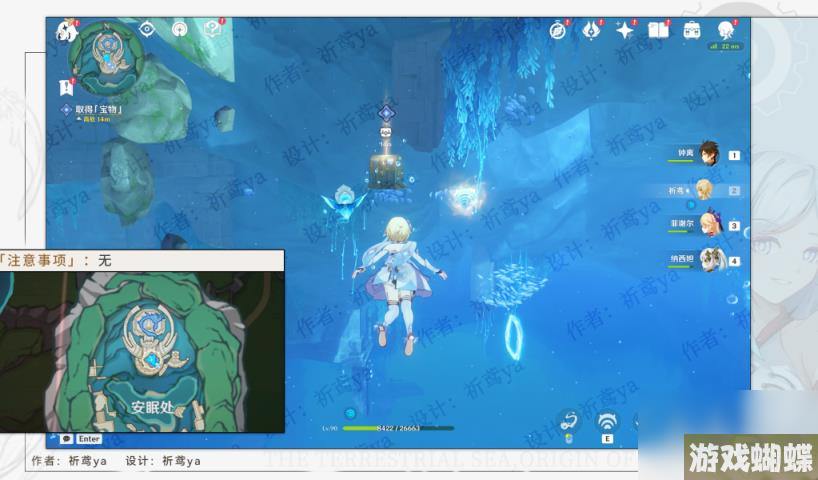Click the Enter chat button
The image size is (818, 480).
click(89, 439)
